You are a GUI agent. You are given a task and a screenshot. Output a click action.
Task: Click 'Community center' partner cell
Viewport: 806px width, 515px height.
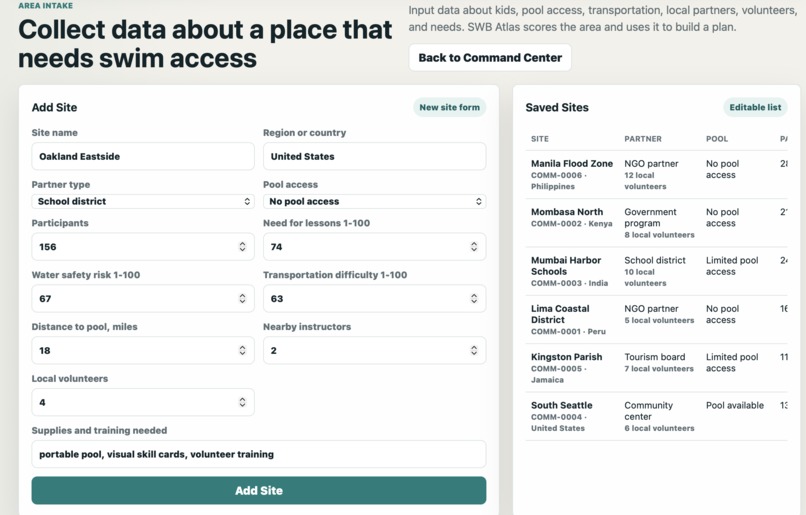pyautogui.click(x=649, y=411)
